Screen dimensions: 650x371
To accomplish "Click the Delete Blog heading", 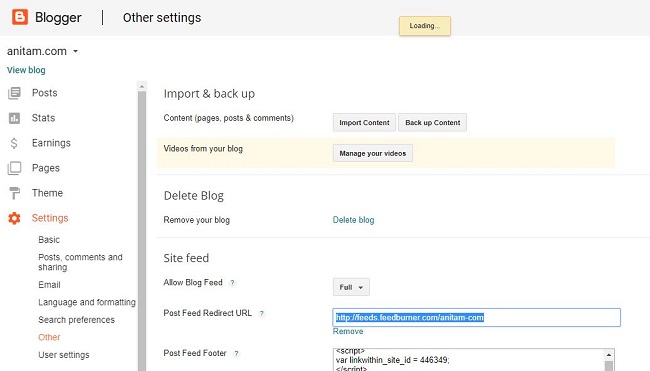I will (194, 195).
